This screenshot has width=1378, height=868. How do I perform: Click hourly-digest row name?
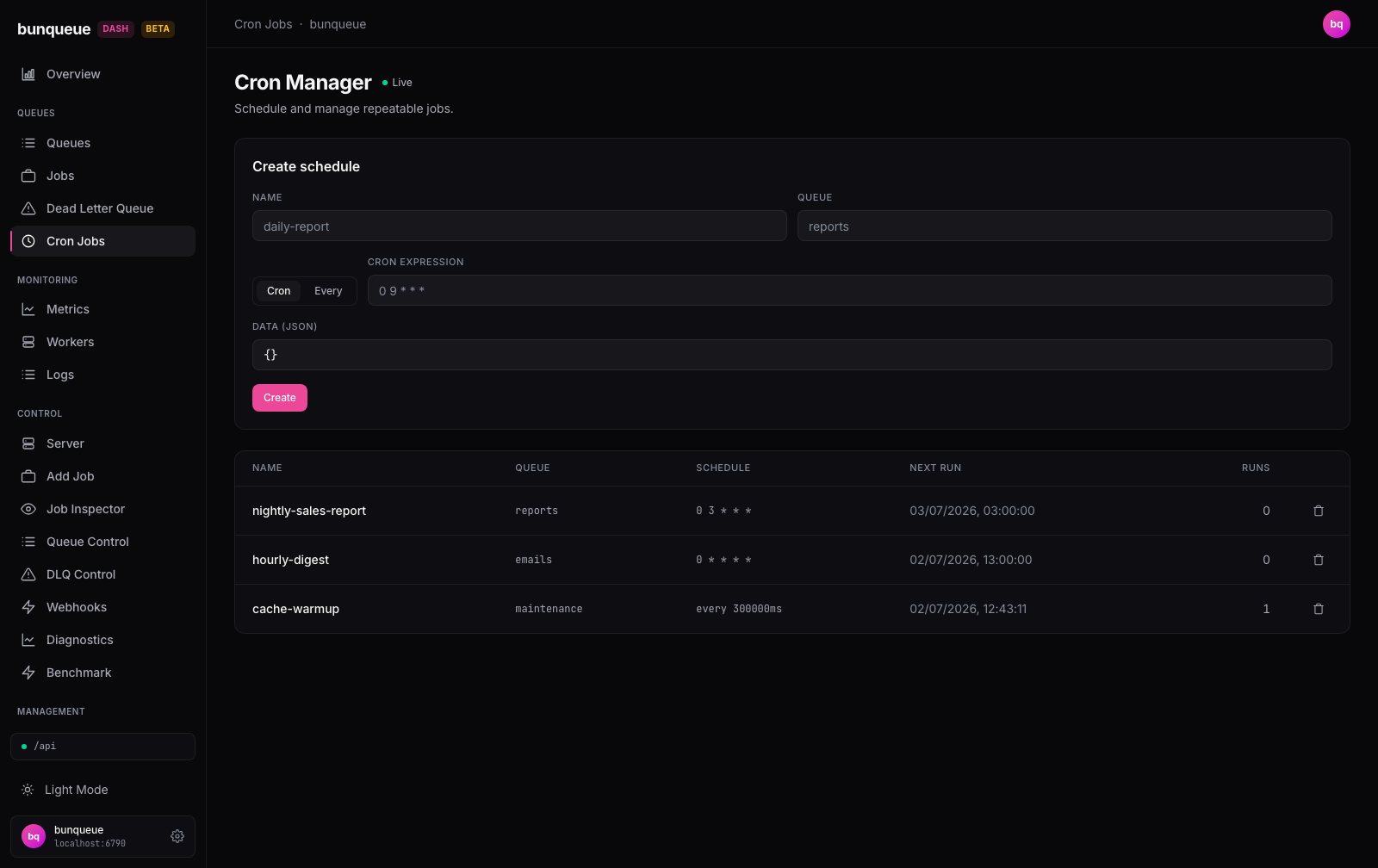point(290,560)
